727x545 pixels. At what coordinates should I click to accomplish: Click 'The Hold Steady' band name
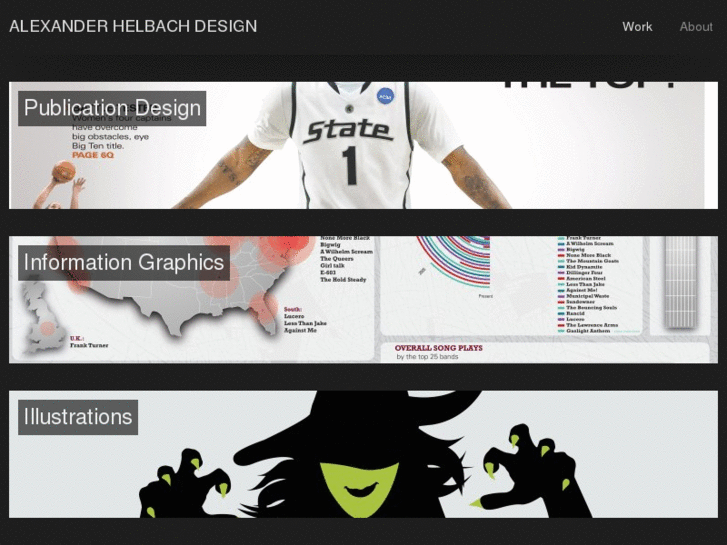click(343, 280)
